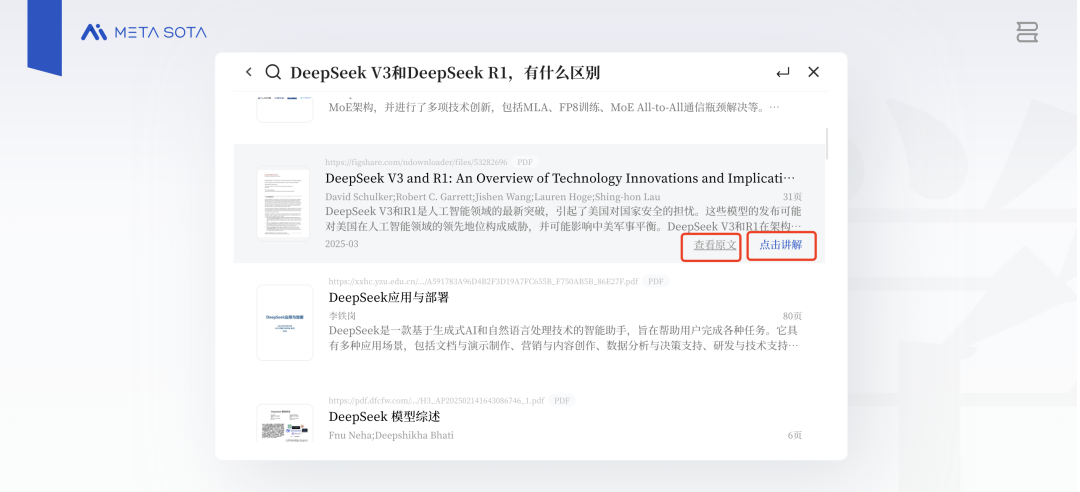Viewport: 1080px width, 492px height.
Task: Click the date 2025-03
Action: point(342,244)
